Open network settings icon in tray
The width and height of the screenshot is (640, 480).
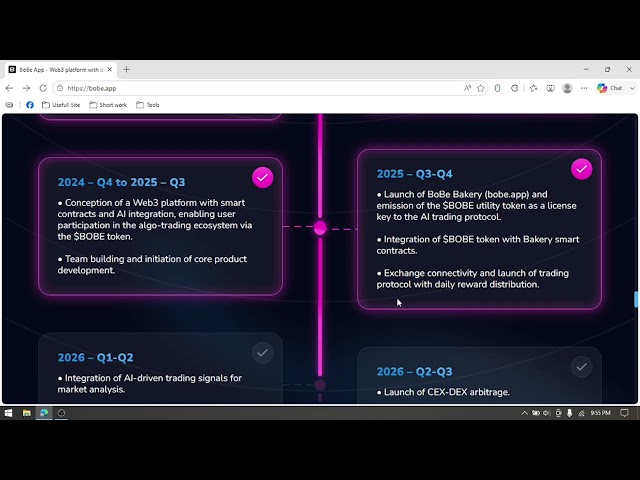point(581,413)
